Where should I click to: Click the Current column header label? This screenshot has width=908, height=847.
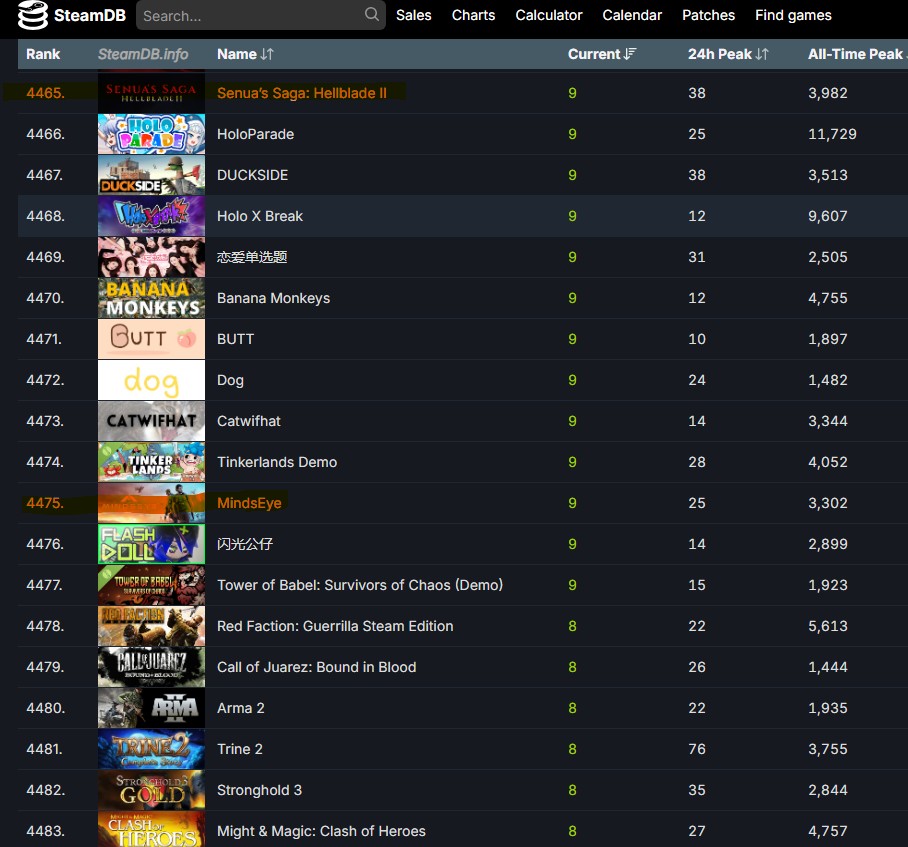click(594, 54)
